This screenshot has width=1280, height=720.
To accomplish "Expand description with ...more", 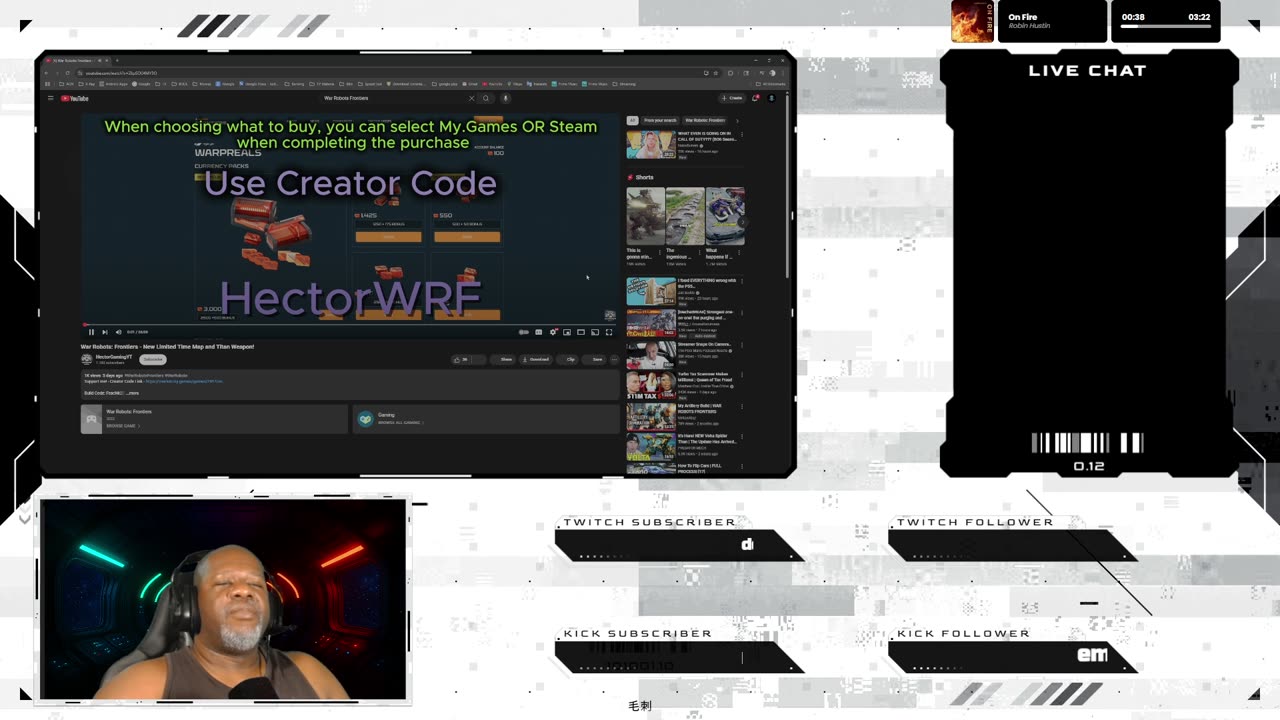I will (x=132, y=393).
